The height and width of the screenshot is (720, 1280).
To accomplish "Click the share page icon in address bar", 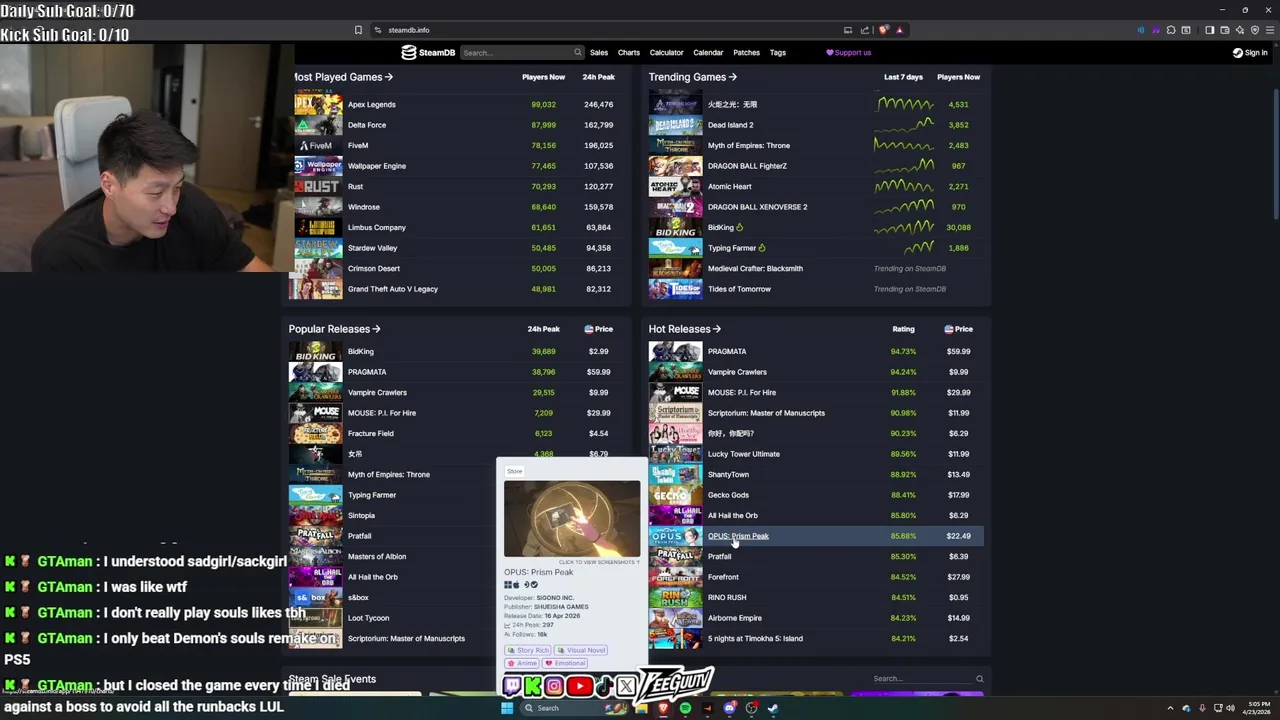I will pyautogui.click(x=865, y=30).
